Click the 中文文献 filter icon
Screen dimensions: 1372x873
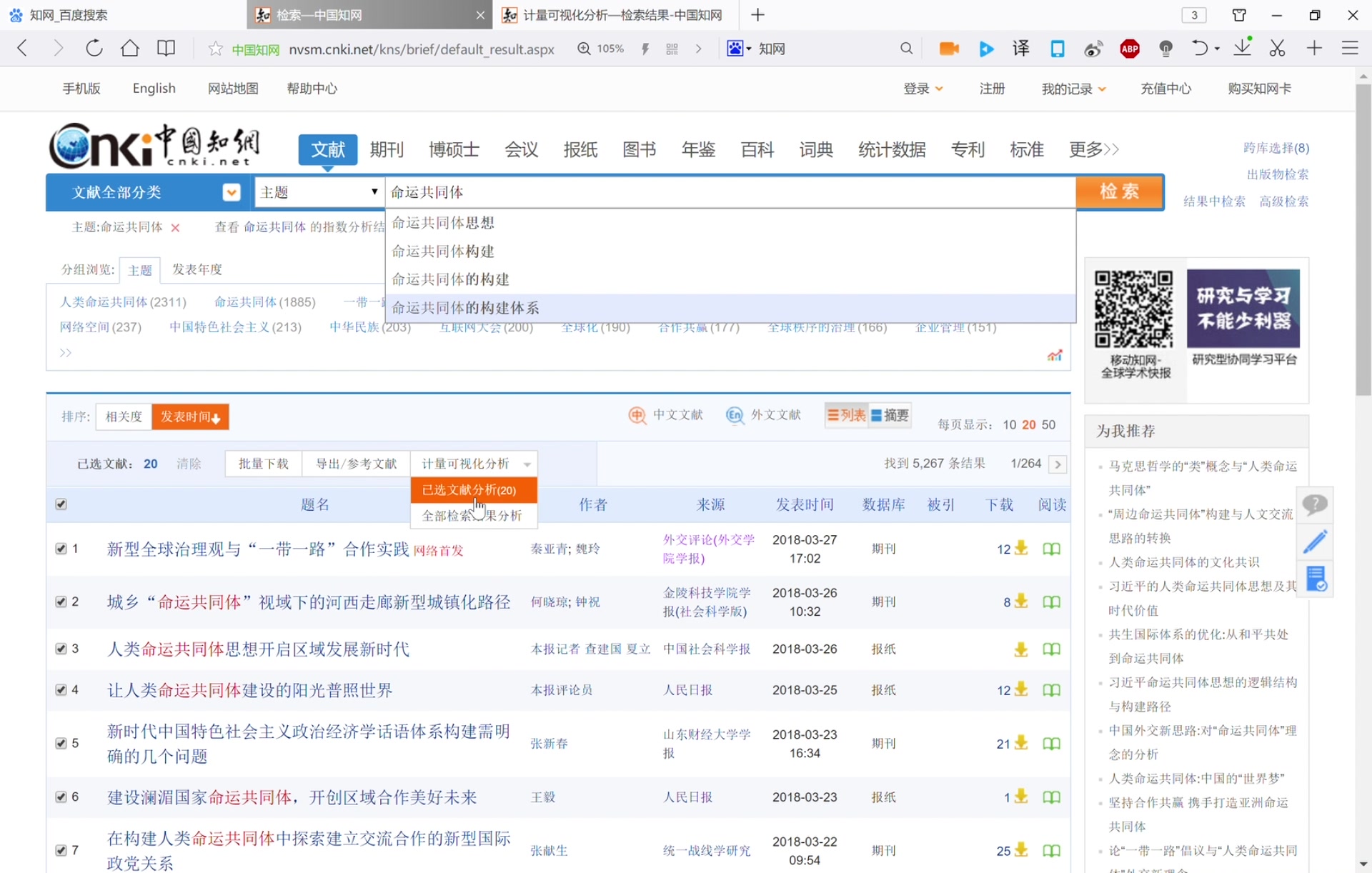637,416
